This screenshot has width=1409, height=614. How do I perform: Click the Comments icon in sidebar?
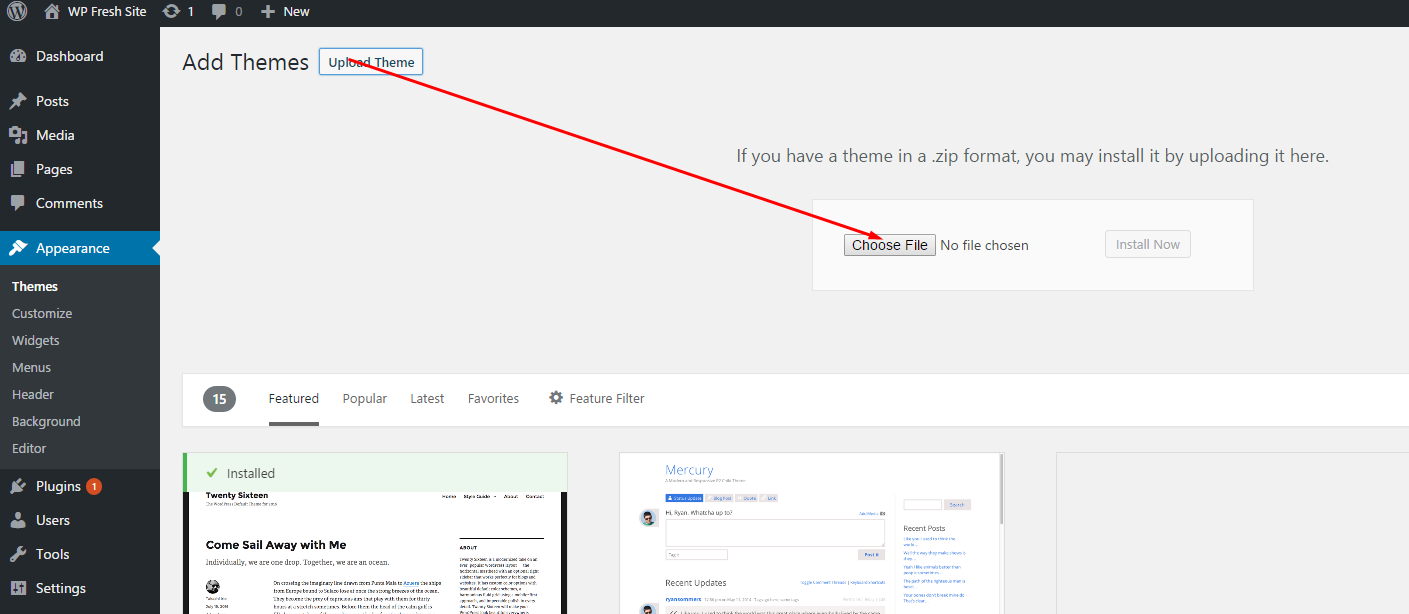(18, 203)
